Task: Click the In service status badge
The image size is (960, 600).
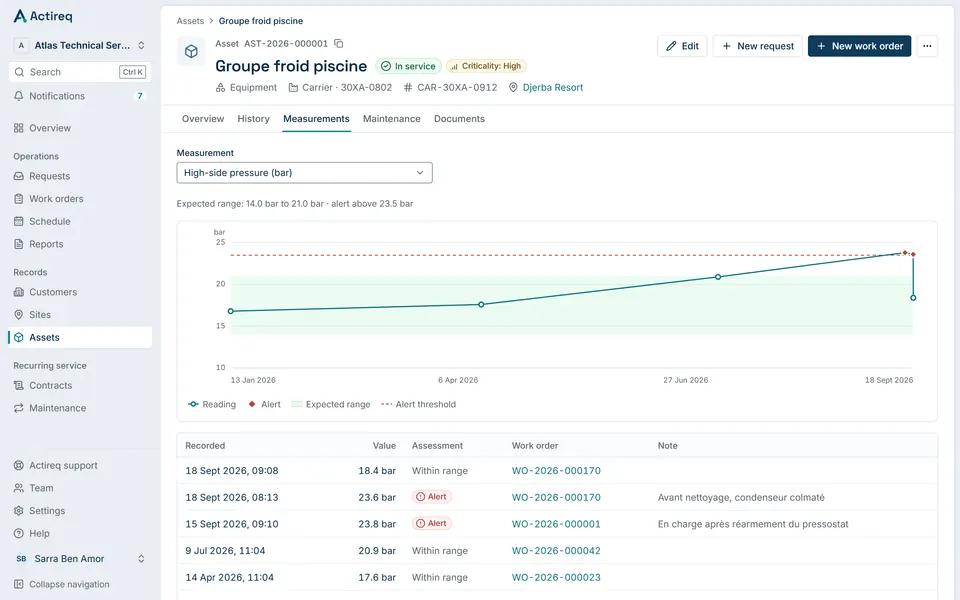Action: click(x=408, y=66)
